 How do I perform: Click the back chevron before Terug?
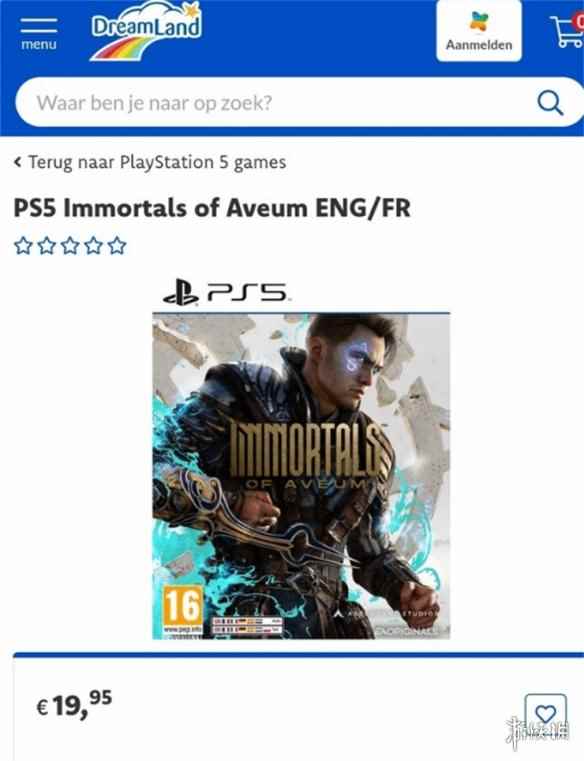(18, 162)
